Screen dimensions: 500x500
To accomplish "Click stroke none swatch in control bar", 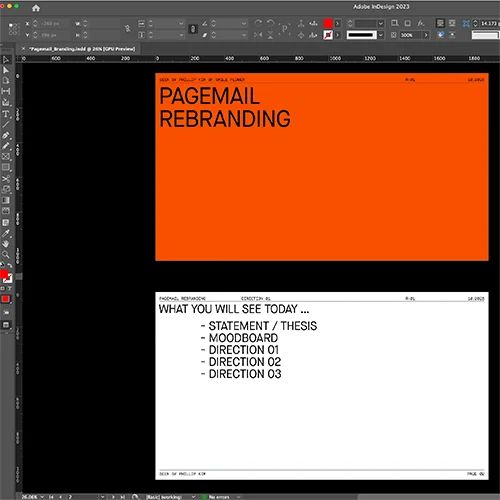I will pos(328,35).
